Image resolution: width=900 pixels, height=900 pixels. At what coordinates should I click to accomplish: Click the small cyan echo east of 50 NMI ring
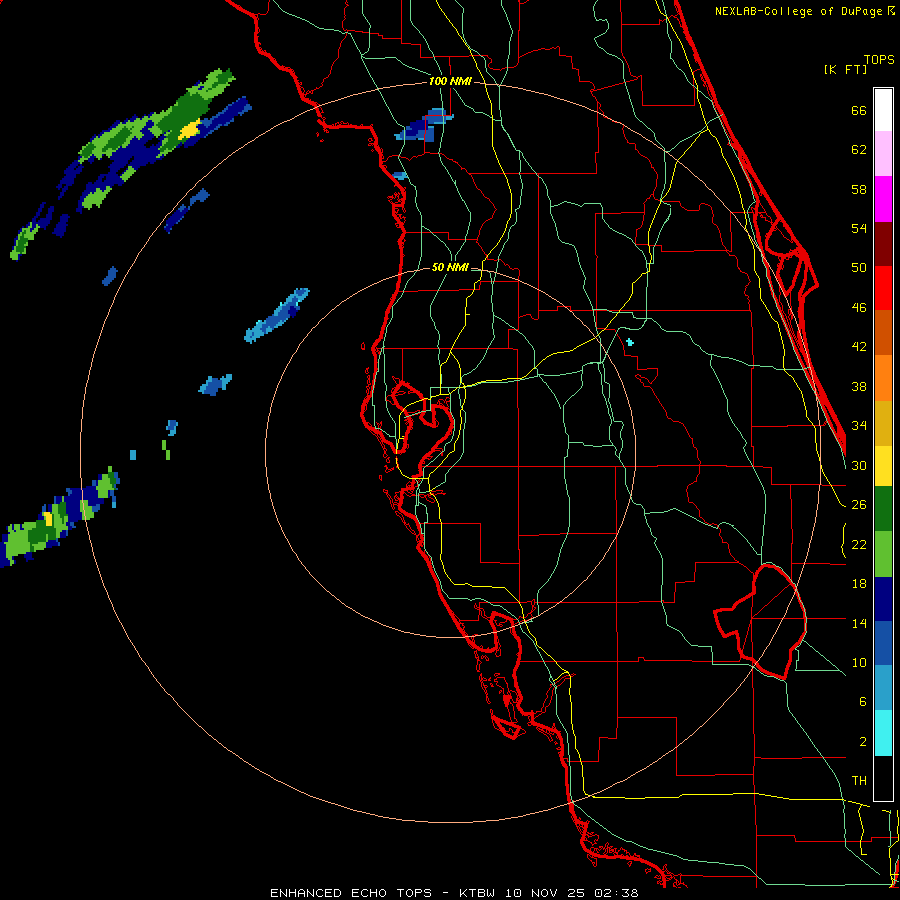(x=630, y=343)
